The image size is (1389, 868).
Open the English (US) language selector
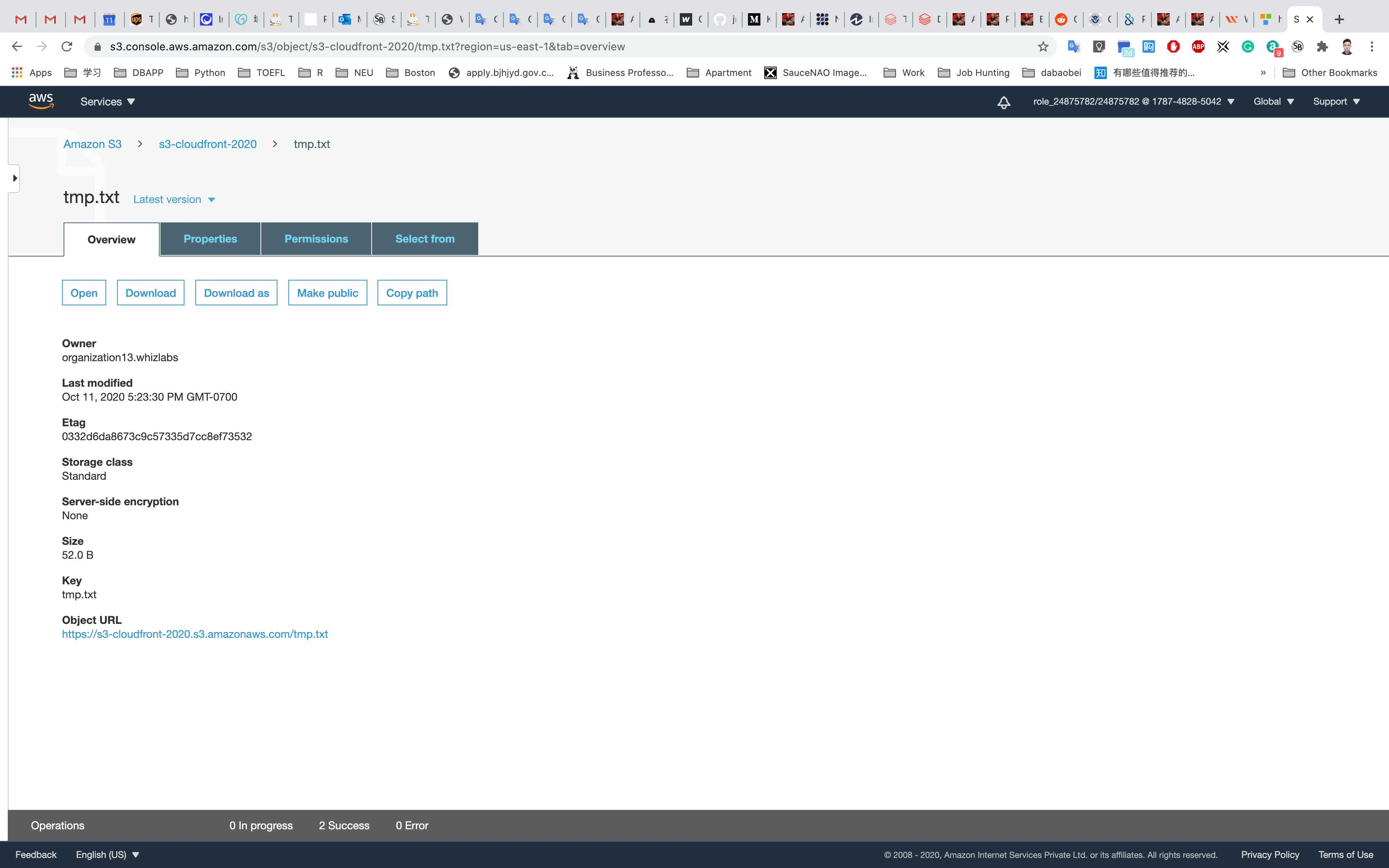[x=107, y=854]
